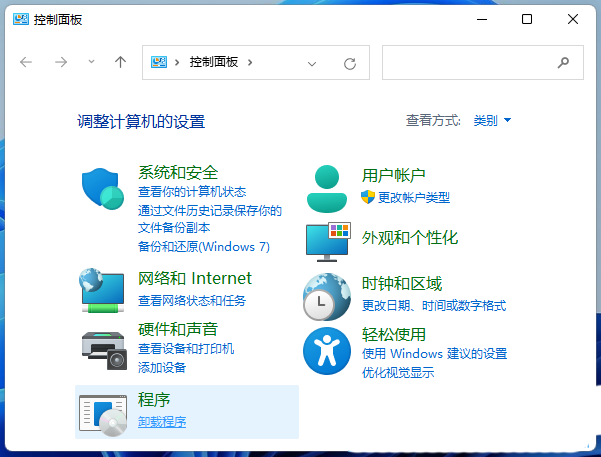Open the 系统和安全 shield icon
The image size is (601, 457).
(103, 189)
